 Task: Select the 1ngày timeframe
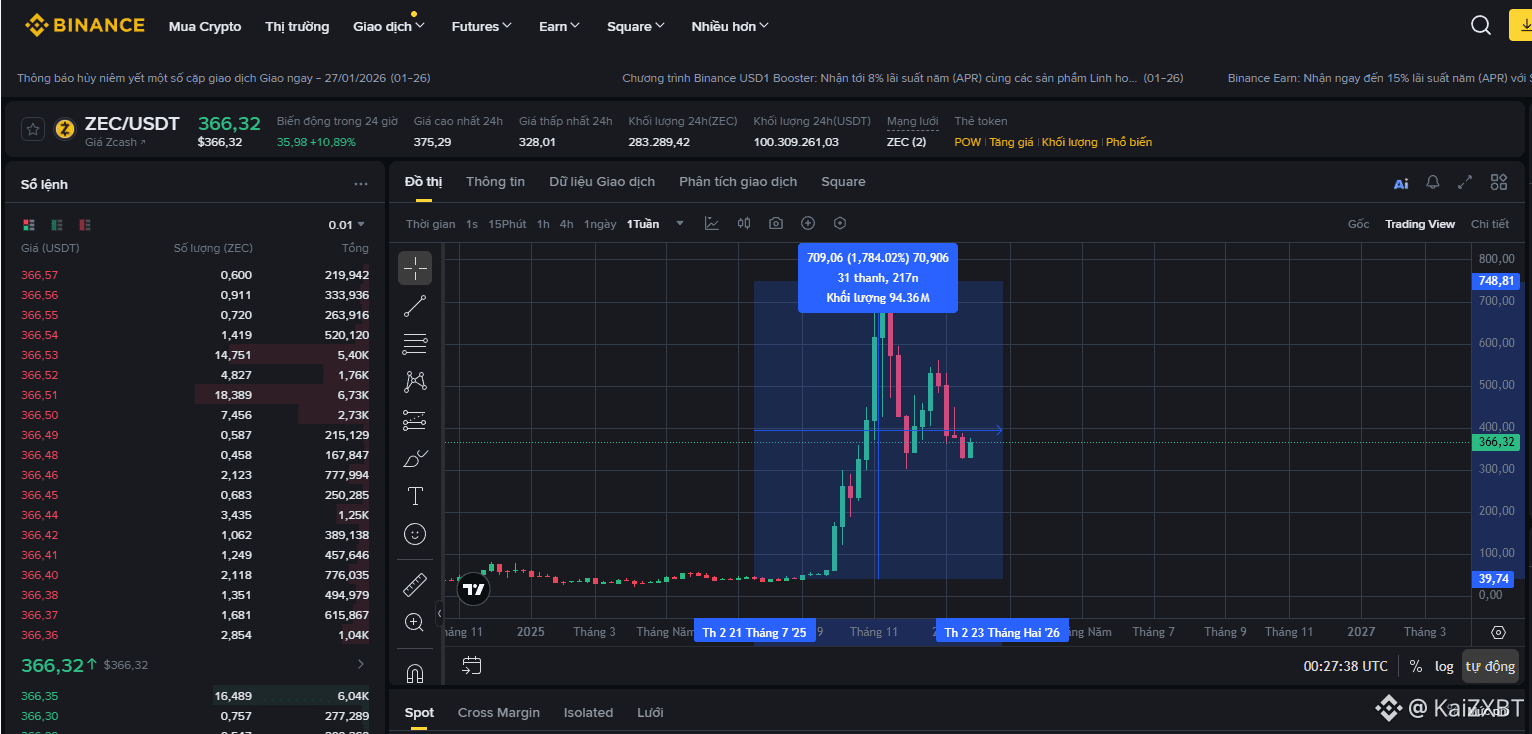(x=600, y=224)
